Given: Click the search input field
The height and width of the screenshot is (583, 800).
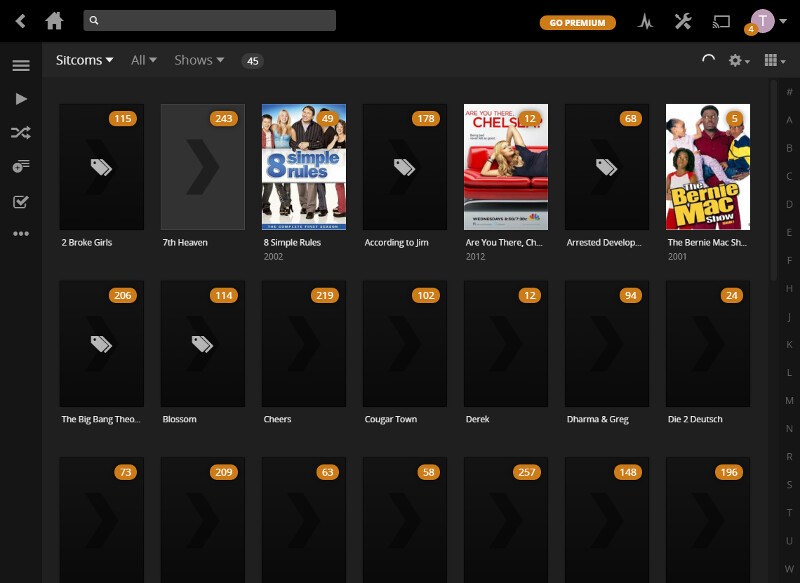Looking at the screenshot, I should [209, 20].
